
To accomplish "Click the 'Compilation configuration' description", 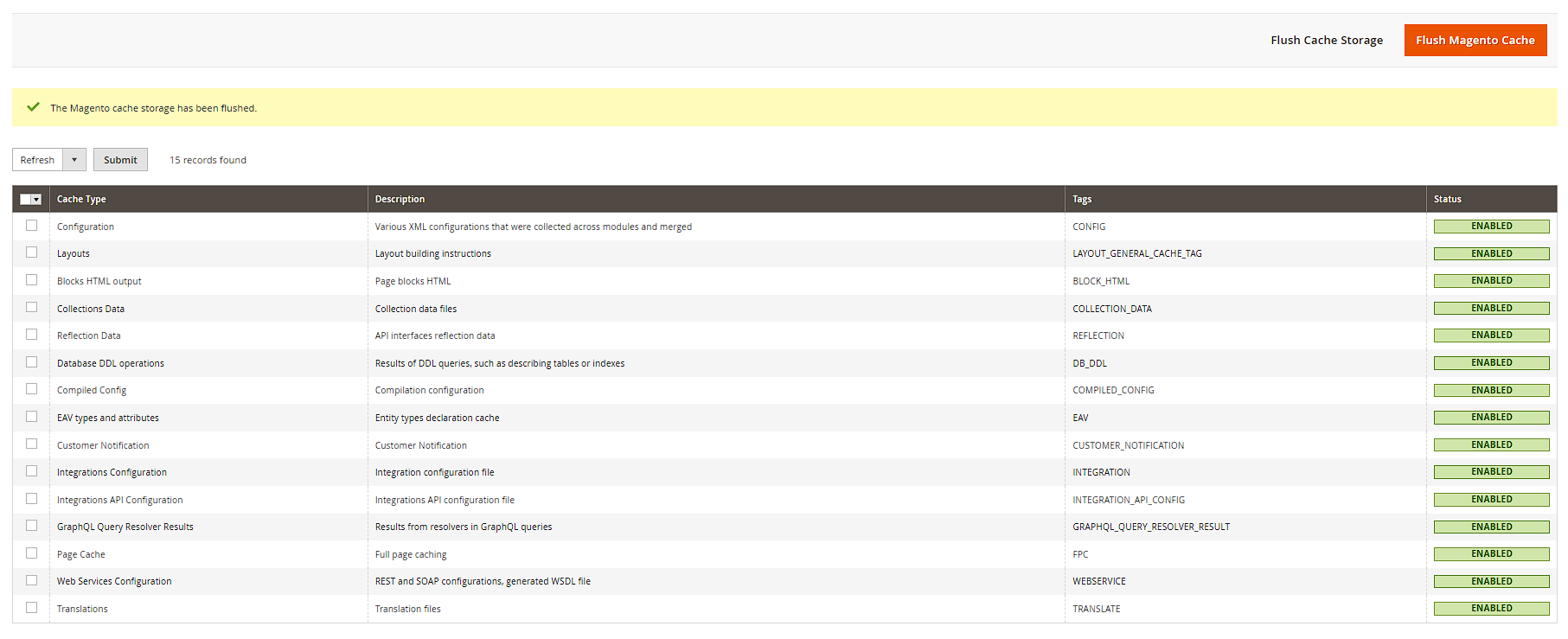I will (430, 390).
